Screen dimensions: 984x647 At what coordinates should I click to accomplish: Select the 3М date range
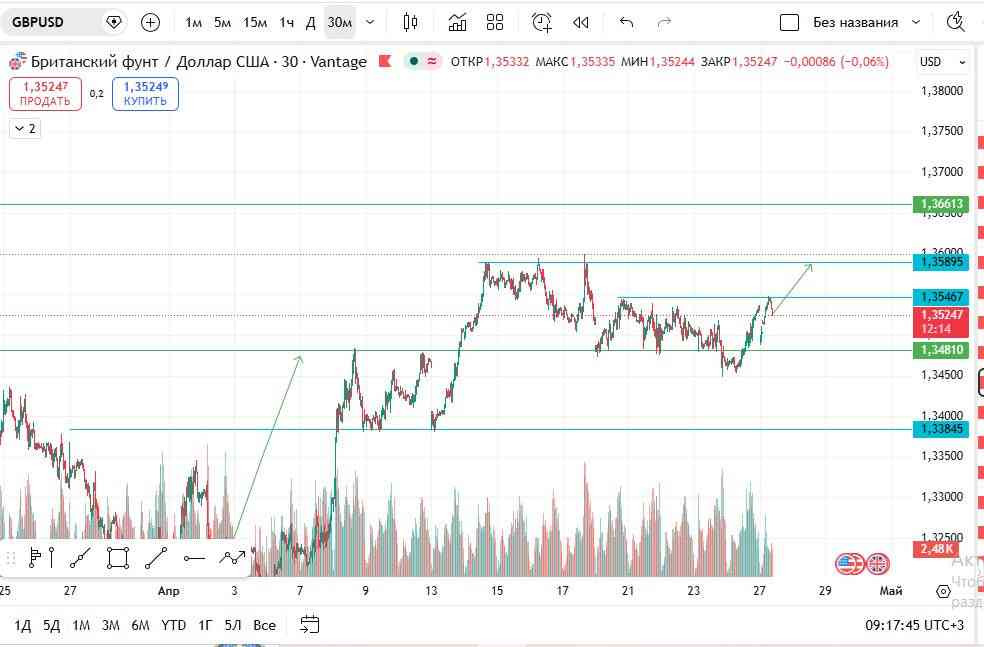(110, 625)
